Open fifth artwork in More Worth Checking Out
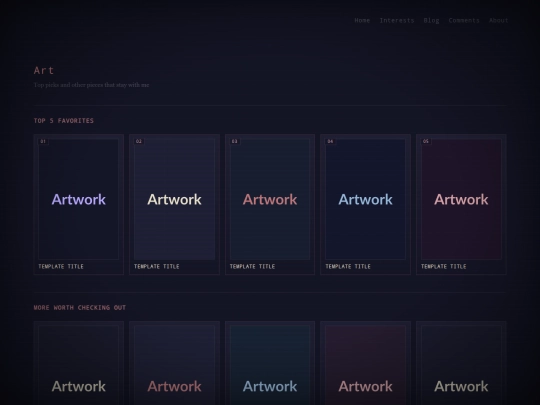The height and width of the screenshot is (405, 540). (461, 363)
